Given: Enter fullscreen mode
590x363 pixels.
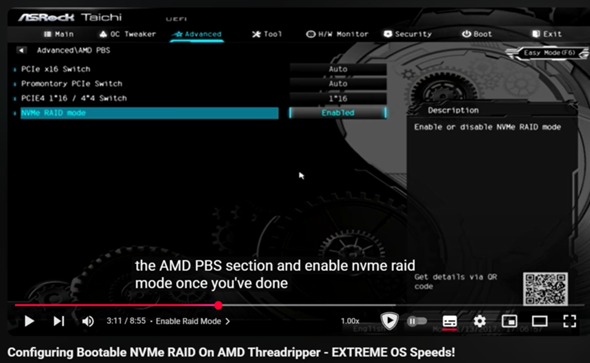Looking at the screenshot, I should click(569, 321).
